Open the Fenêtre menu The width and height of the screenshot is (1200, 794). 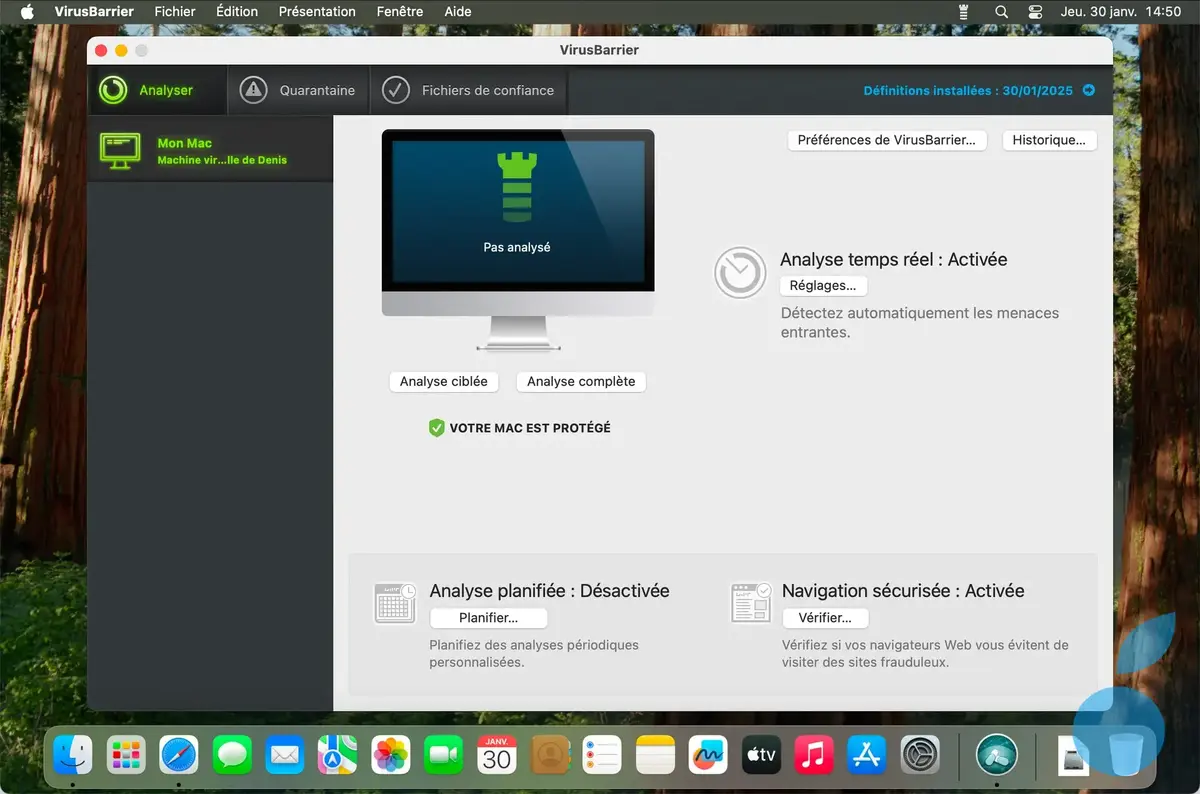pos(400,12)
